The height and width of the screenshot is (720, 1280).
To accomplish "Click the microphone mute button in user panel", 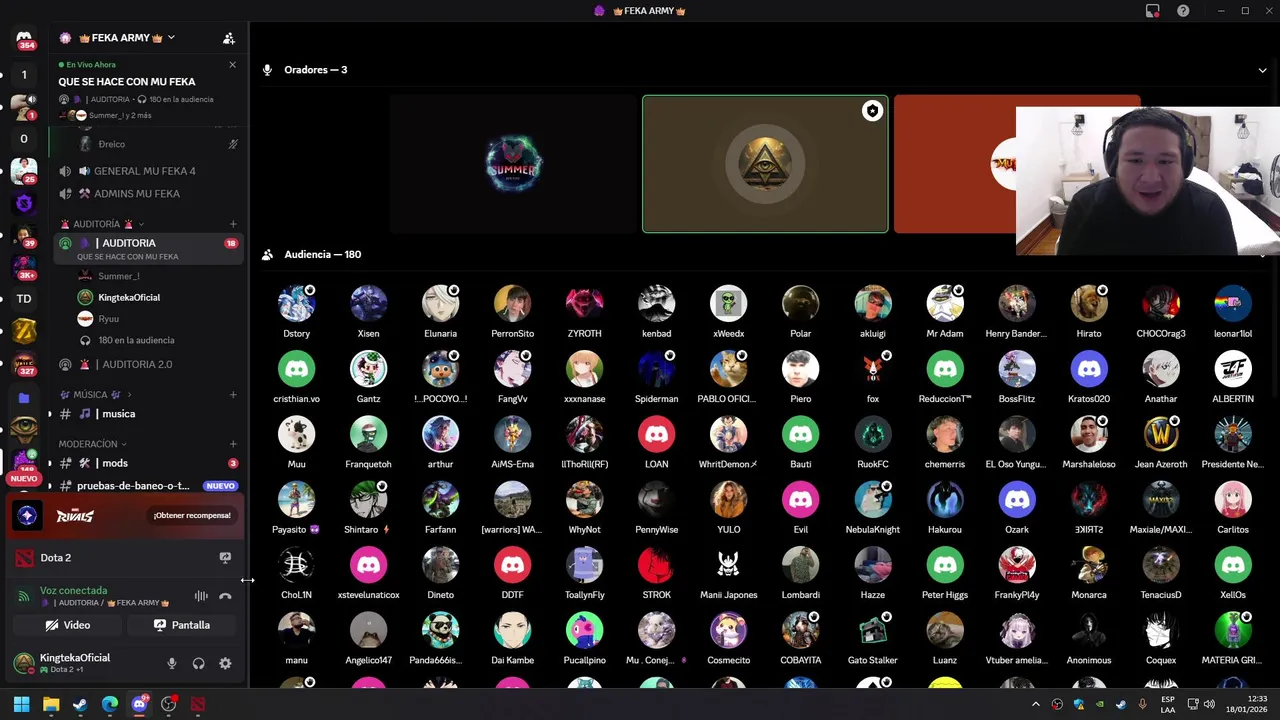I will point(172,663).
